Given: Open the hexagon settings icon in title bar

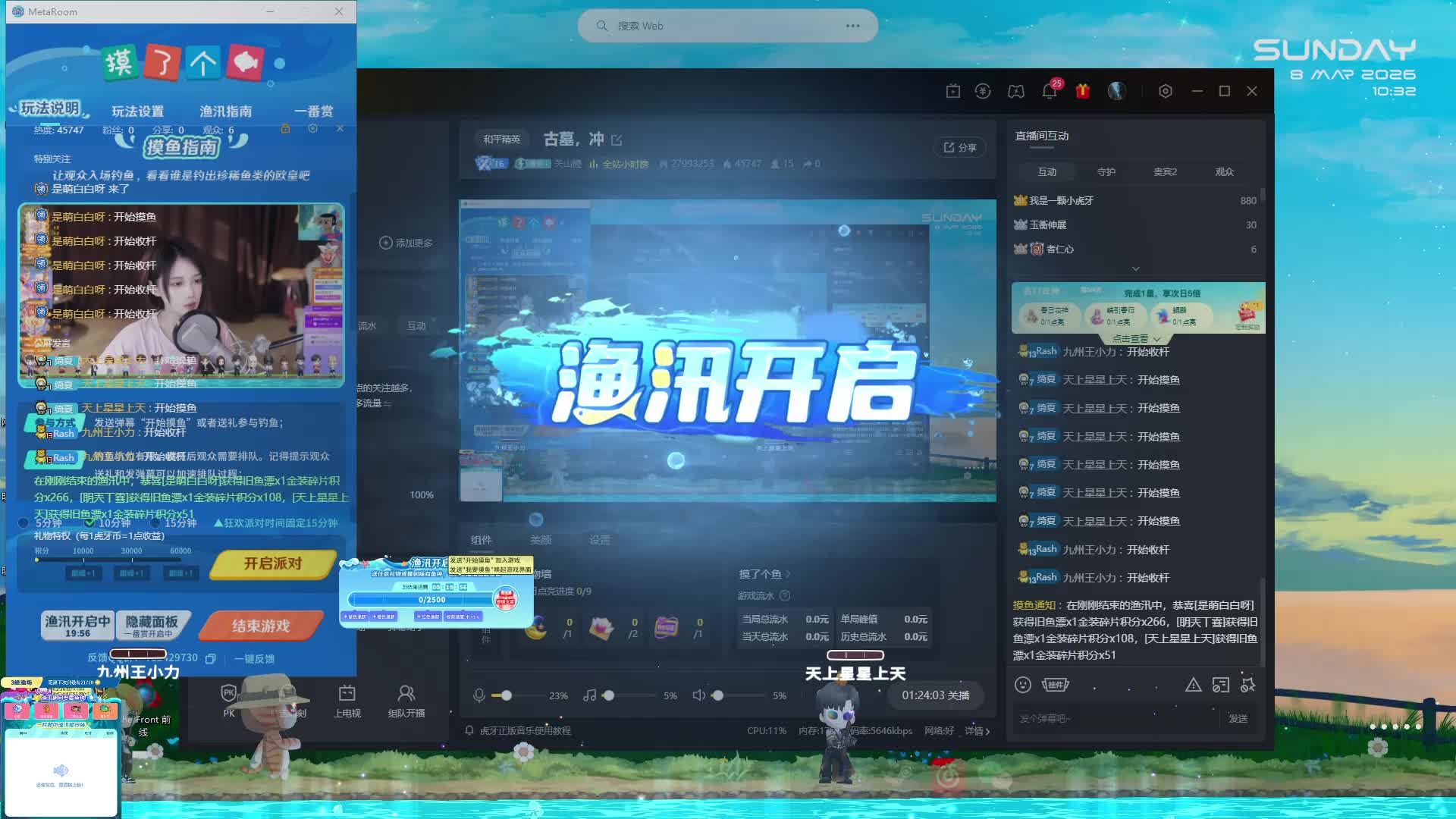Looking at the screenshot, I should (x=1166, y=91).
